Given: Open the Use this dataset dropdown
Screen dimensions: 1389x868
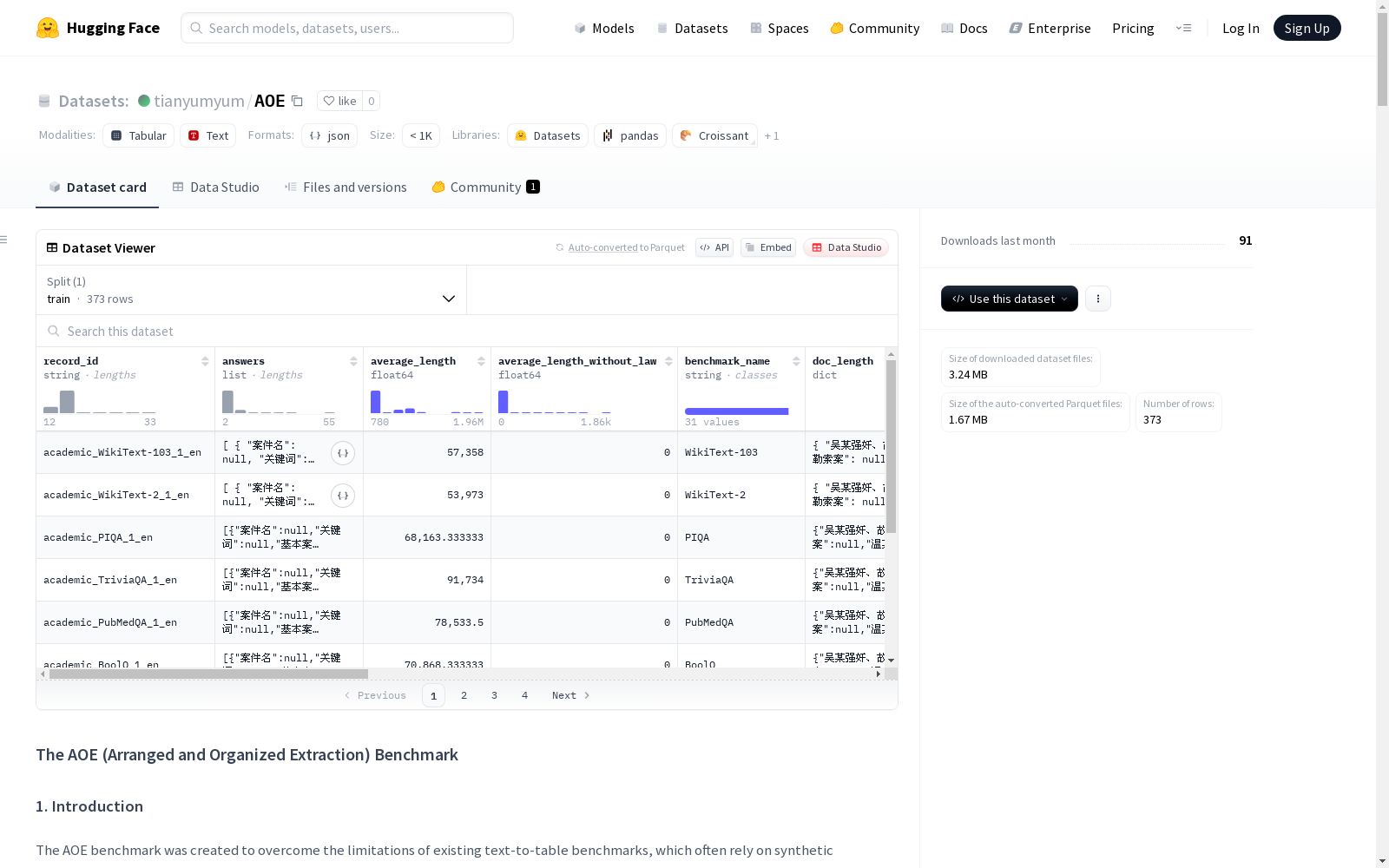Looking at the screenshot, I should (1010, 299).
